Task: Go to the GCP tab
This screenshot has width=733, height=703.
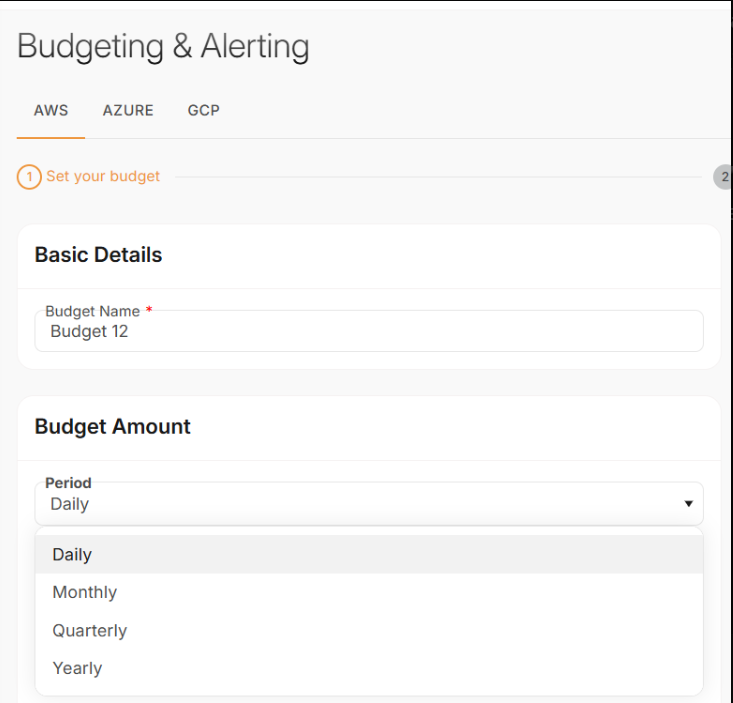Action: point(203,110)
